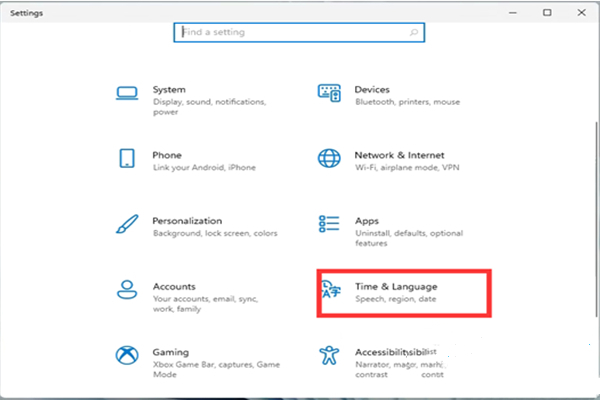The height and width of the screenshot is (400, 600).
Task: Click the vertical scrollbar of Settings
Action: tap(596, 219)
